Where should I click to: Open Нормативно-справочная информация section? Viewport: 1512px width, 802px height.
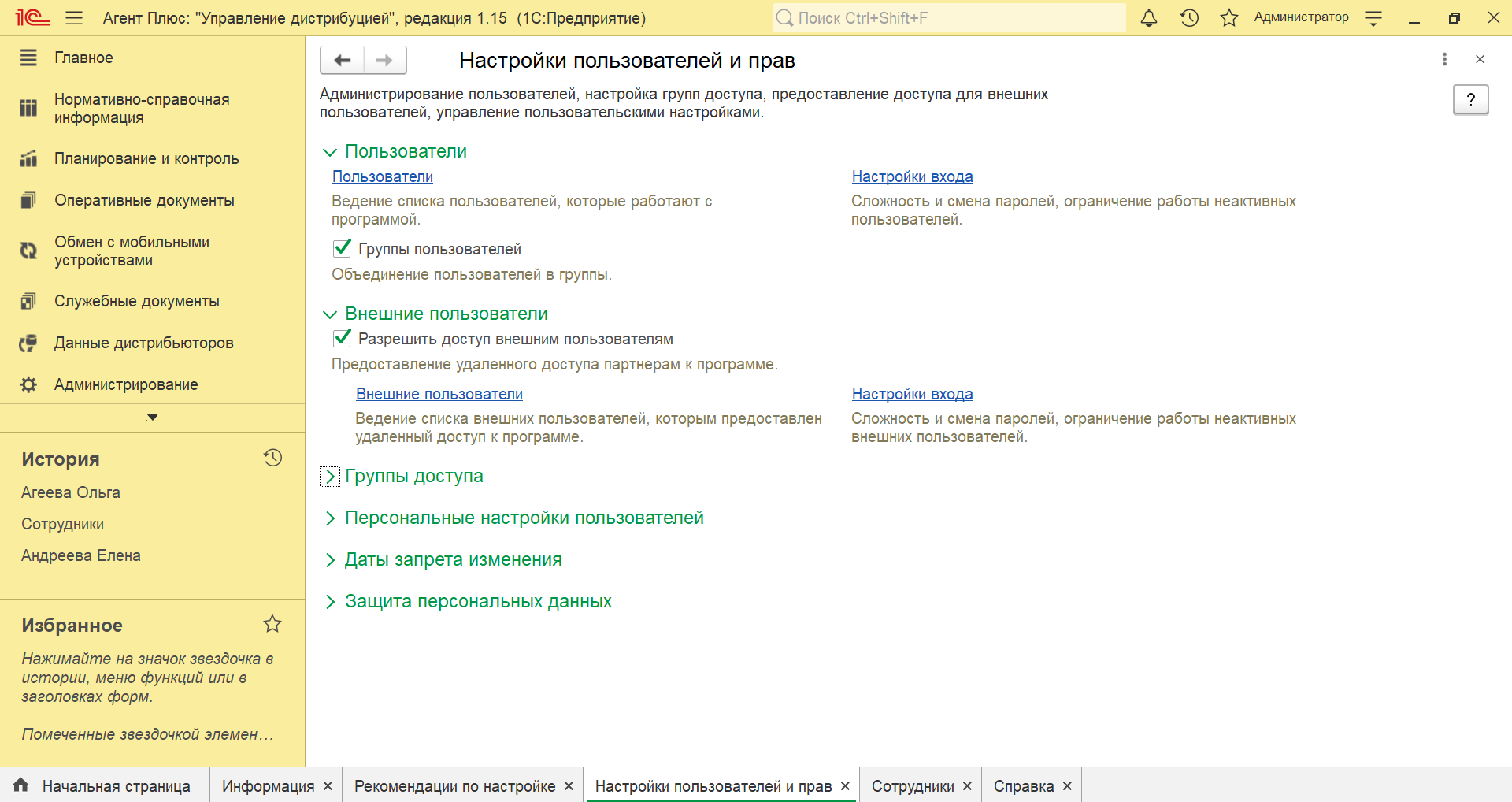click(142, 109)
